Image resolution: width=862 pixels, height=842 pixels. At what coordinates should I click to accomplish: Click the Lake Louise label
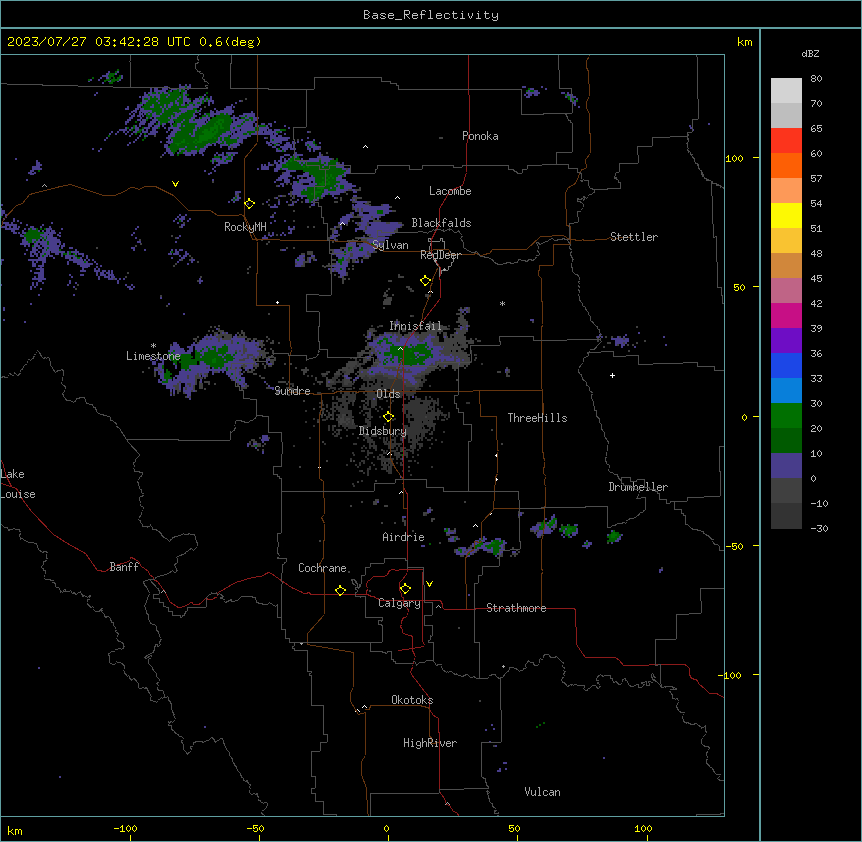[x=18, y=484]
